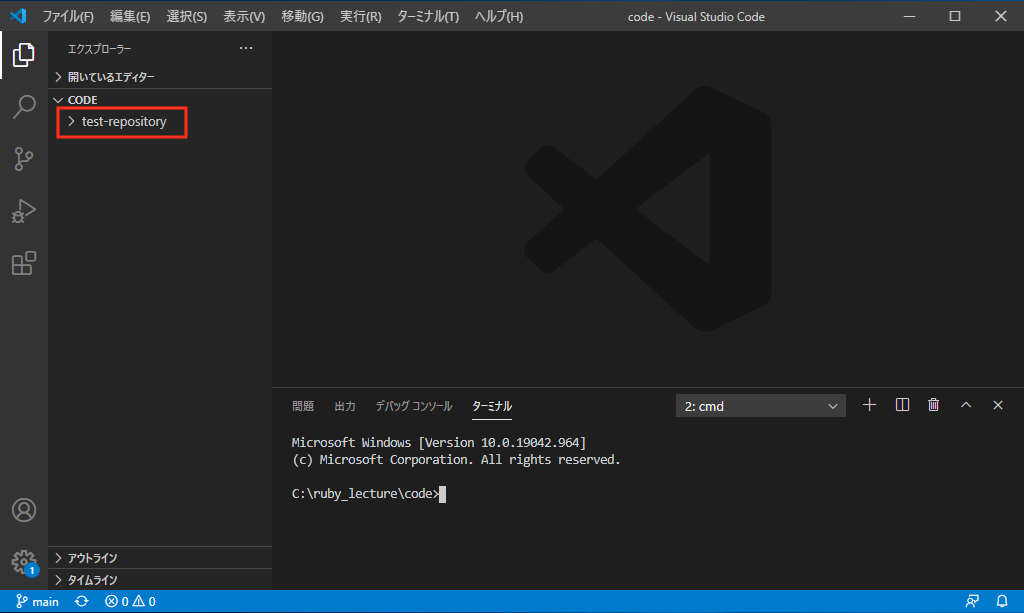The height and width of the screenshot is (613, 1024).
Task: Synchronize changes from status bar
Action: 82,601
